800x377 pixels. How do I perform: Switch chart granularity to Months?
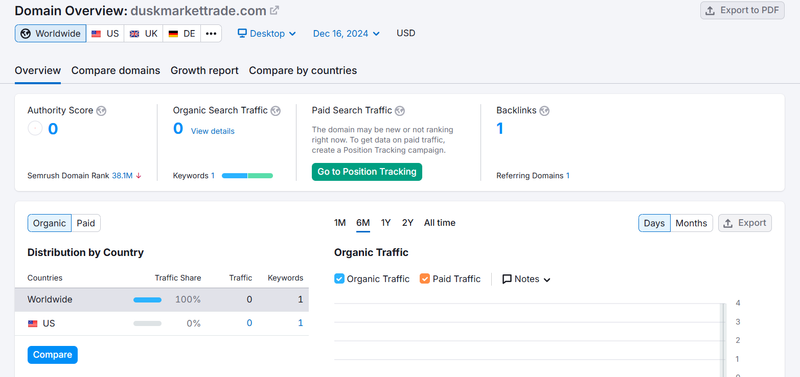(691, 223)
